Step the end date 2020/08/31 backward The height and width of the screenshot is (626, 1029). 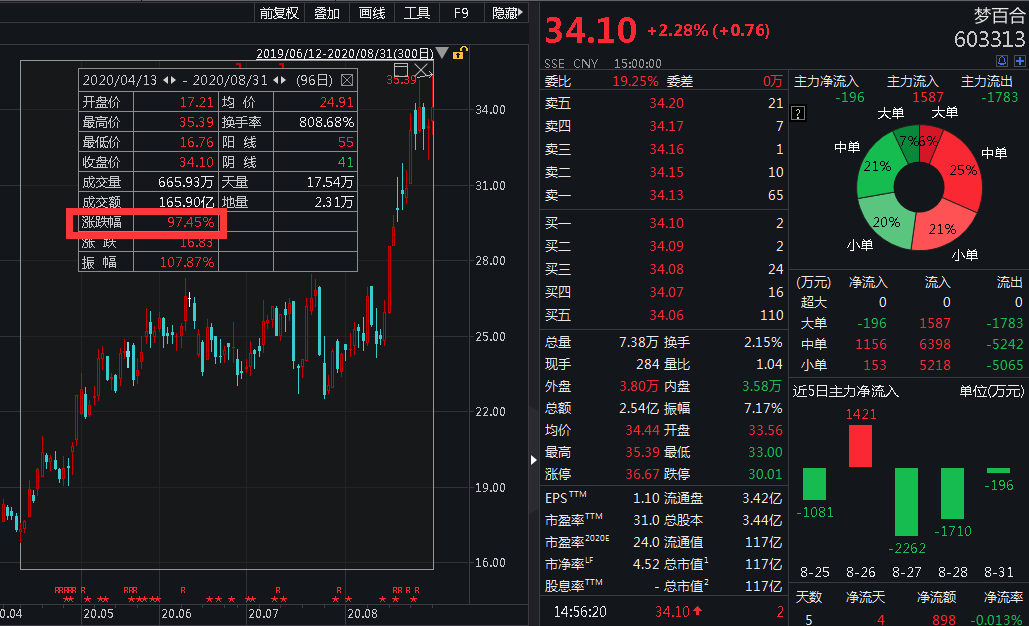tap(276, 80)
